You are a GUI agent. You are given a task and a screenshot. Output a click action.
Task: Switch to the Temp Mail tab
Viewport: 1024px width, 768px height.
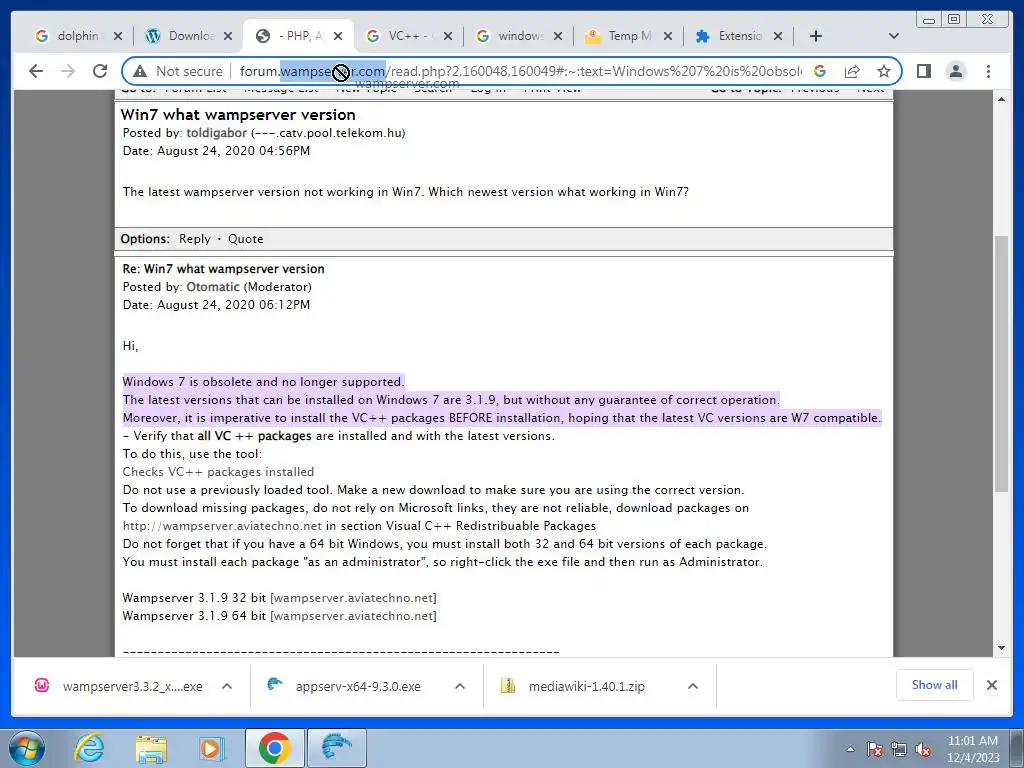pos(620,36)
